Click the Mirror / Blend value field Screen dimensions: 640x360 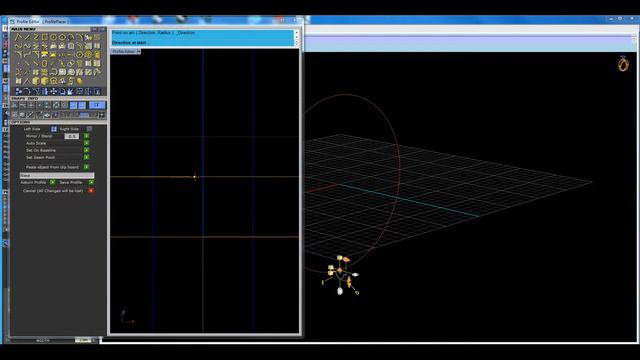point(72,136)
